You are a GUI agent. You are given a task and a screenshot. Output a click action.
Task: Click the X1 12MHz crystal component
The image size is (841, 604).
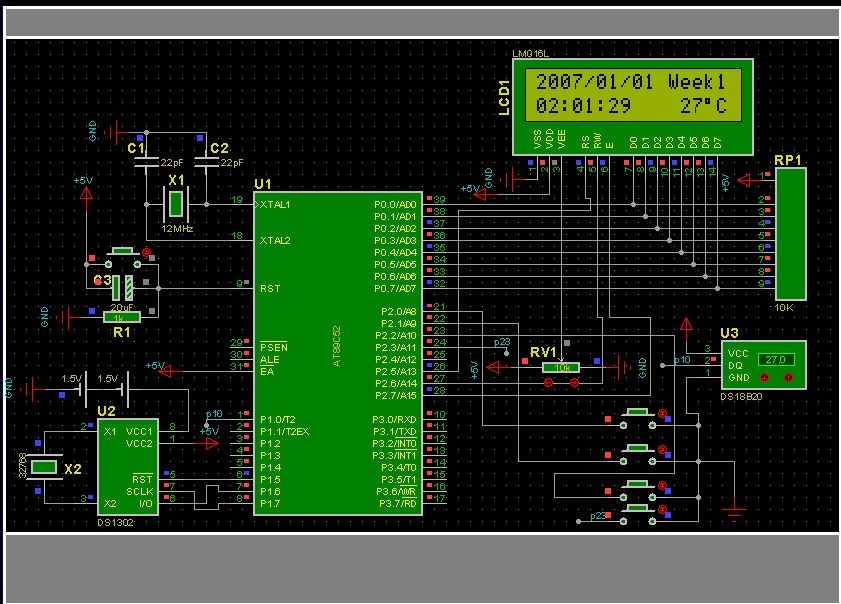(x=176, y=203)
